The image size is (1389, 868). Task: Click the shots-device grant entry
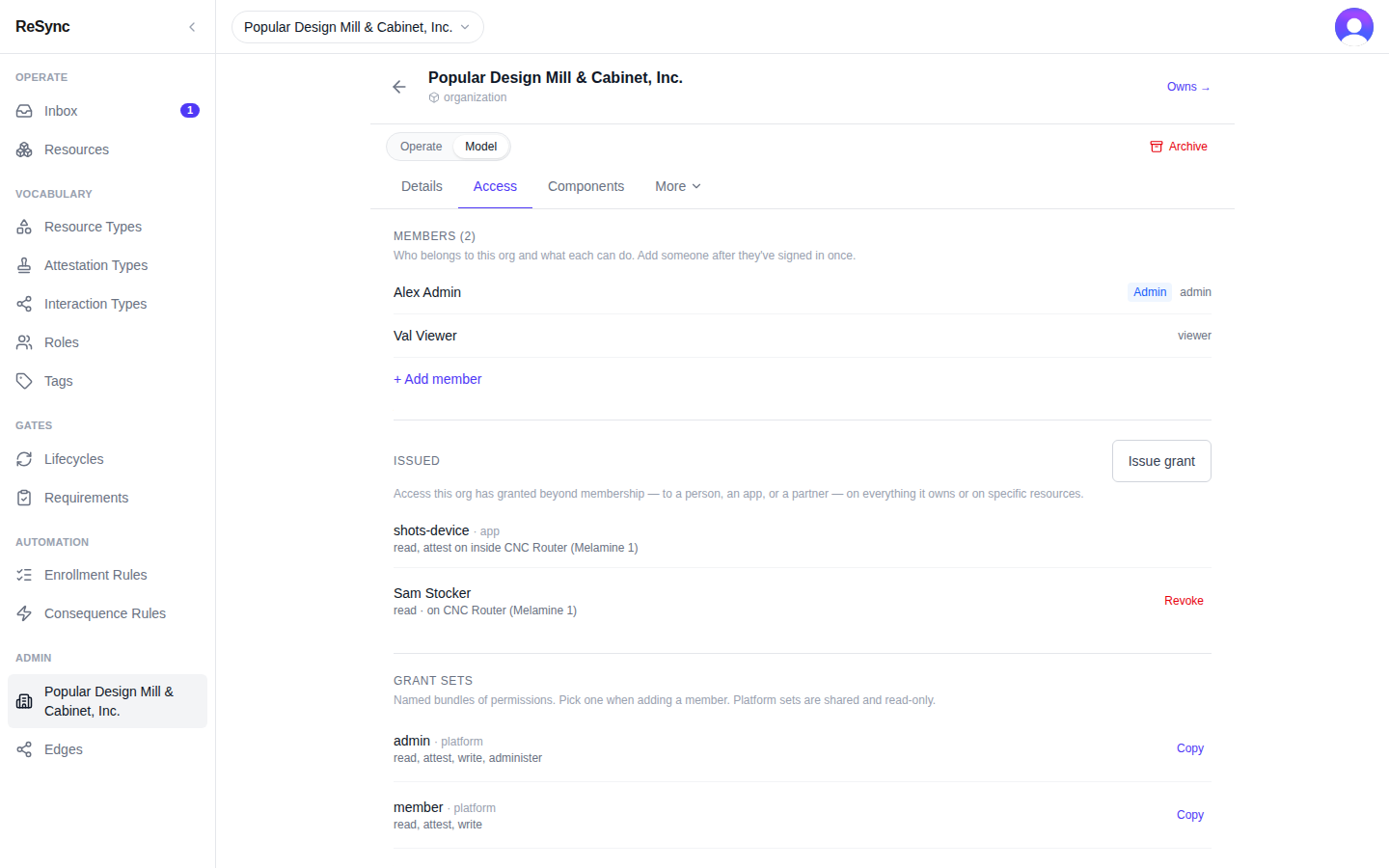803,538
